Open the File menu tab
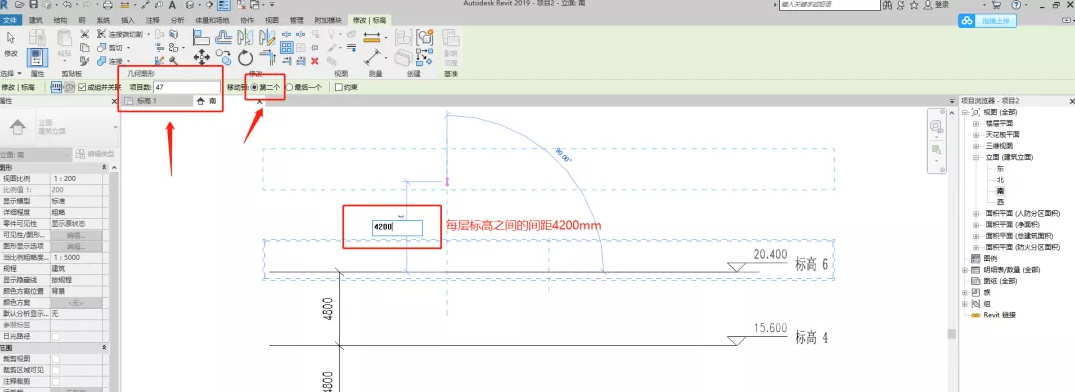 pos(9,21)
